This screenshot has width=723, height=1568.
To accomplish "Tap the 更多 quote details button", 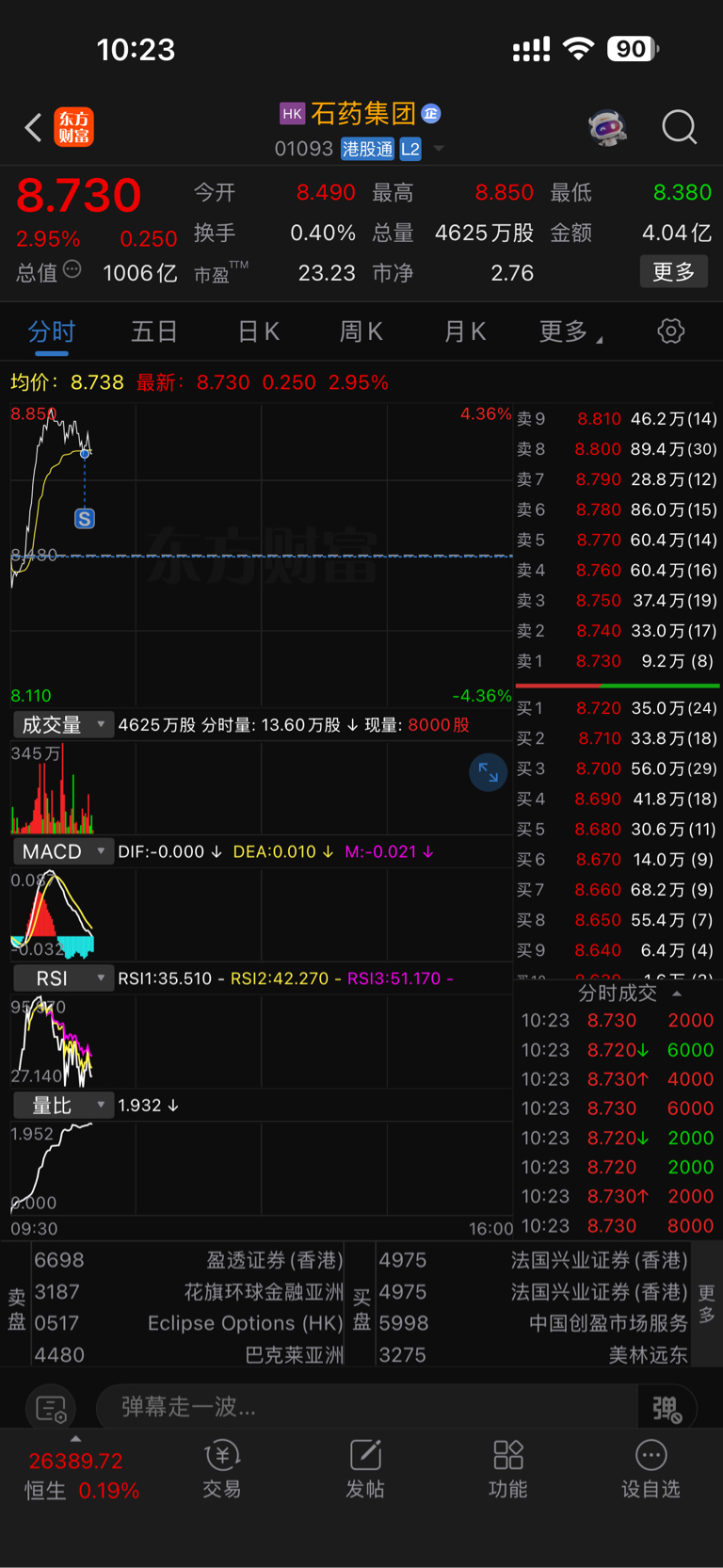I will [x=674, y=272].
